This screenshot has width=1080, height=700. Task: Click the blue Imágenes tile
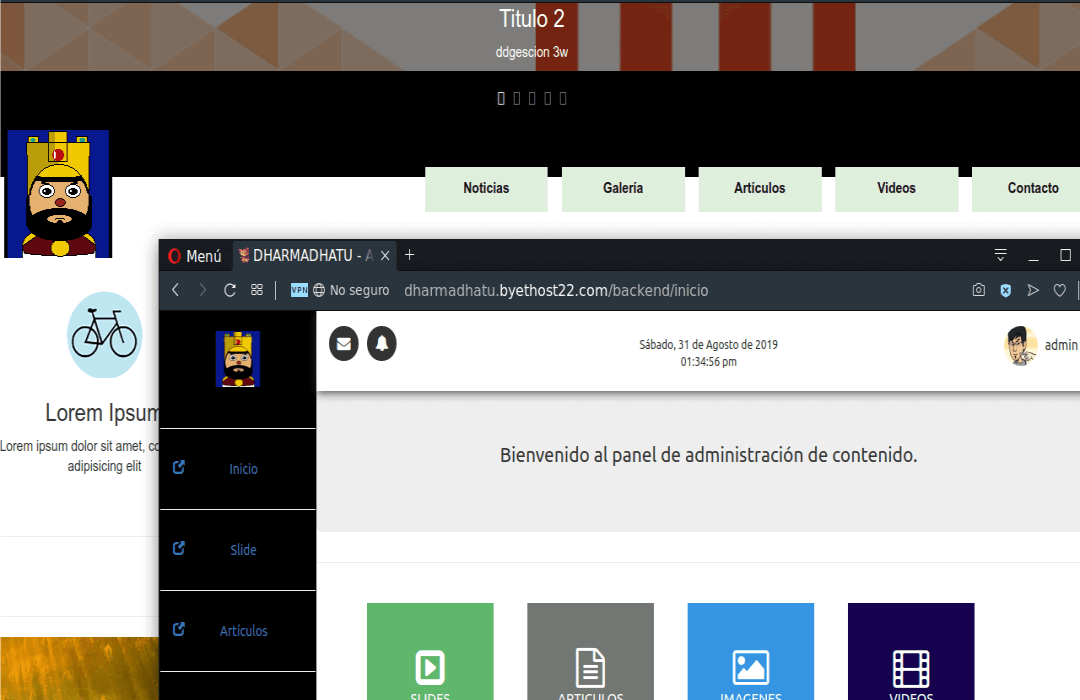750,655
